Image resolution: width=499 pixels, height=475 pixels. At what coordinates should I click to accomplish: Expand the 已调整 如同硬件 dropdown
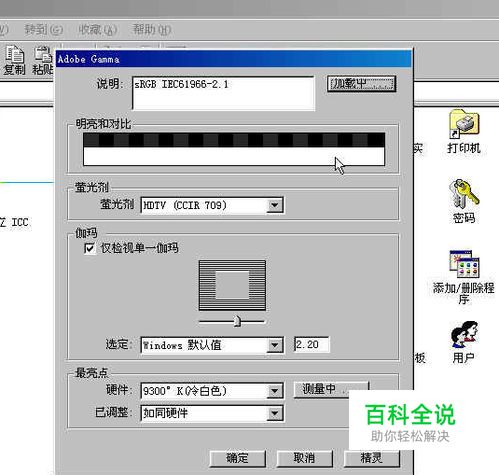point(275,413)
